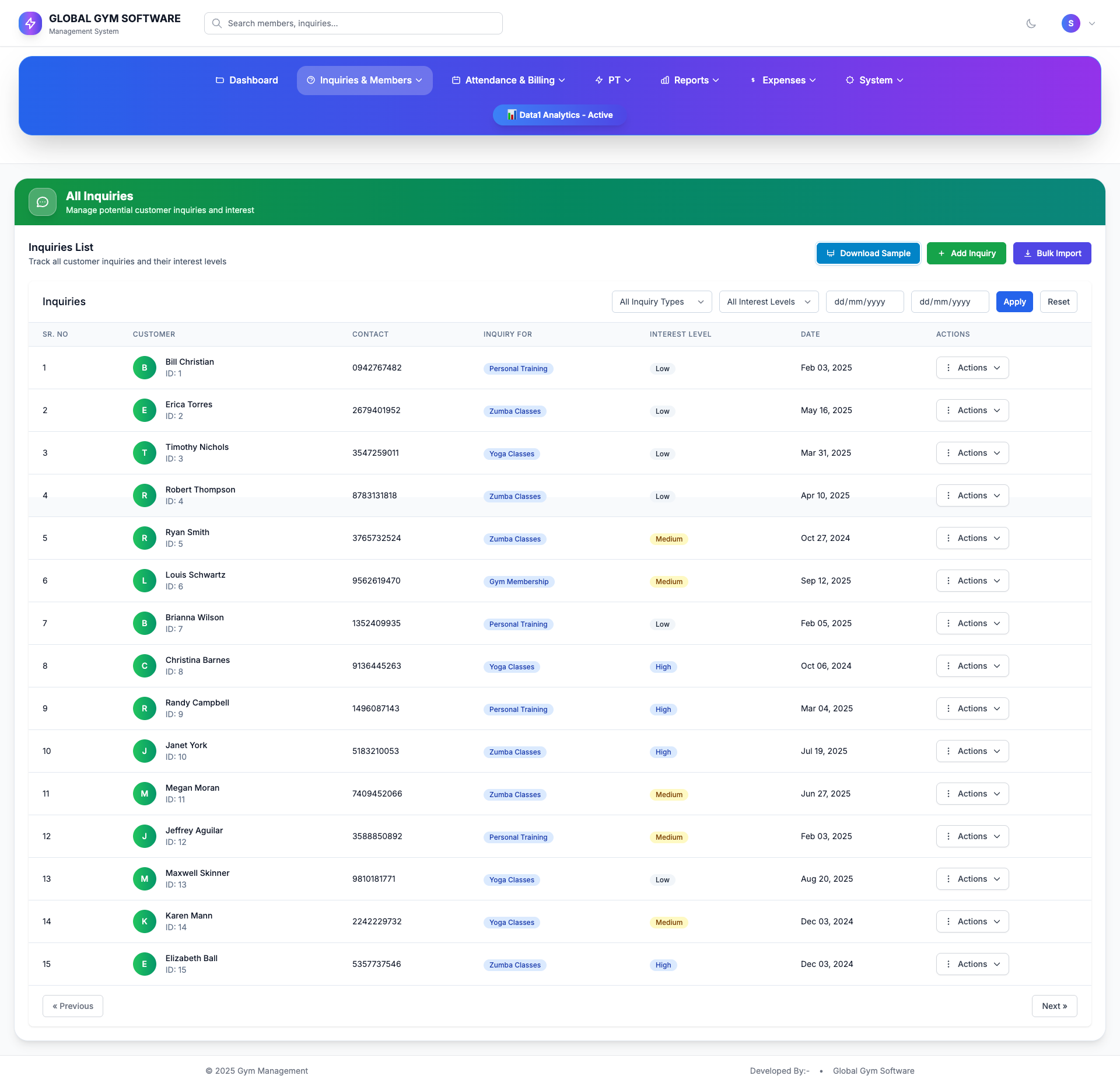Click Christina Barnes' C avatar

(145, 666)
